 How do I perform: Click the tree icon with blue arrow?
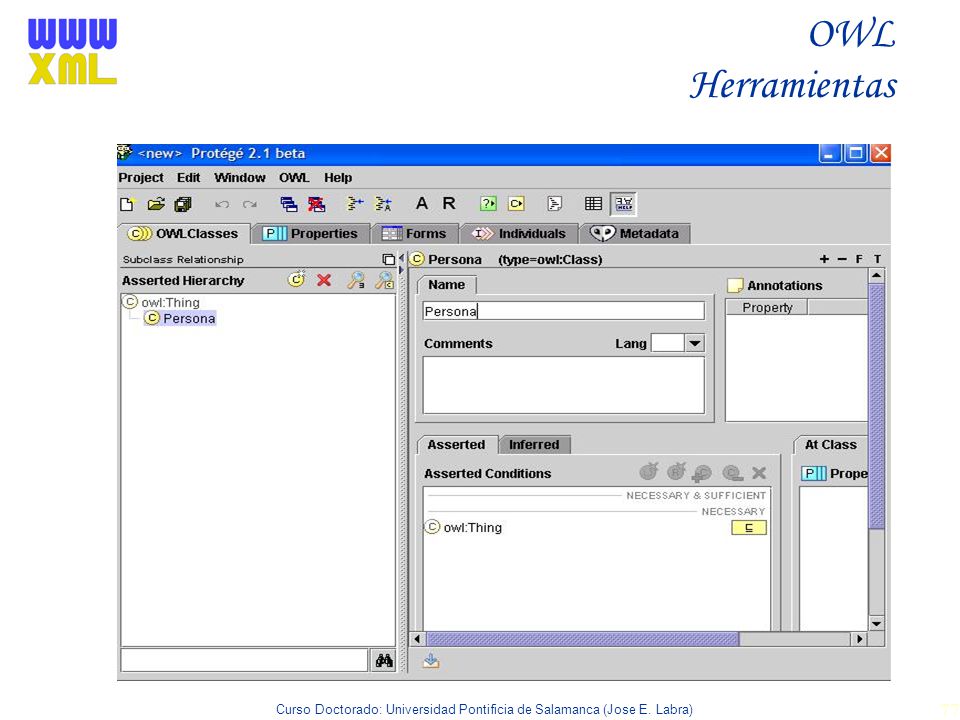pyautogui.click(x=355, y=204)
